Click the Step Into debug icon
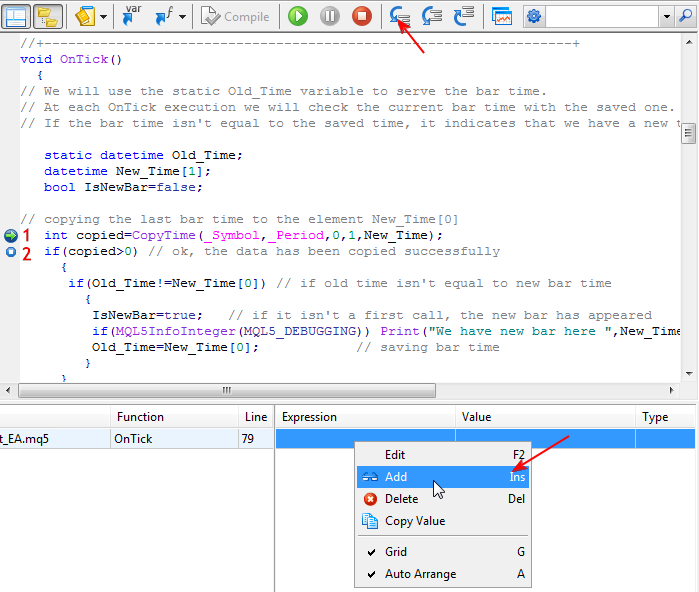The width and height of the screenshot is (699, 592). pyautogui.click(x=399, y=16)
